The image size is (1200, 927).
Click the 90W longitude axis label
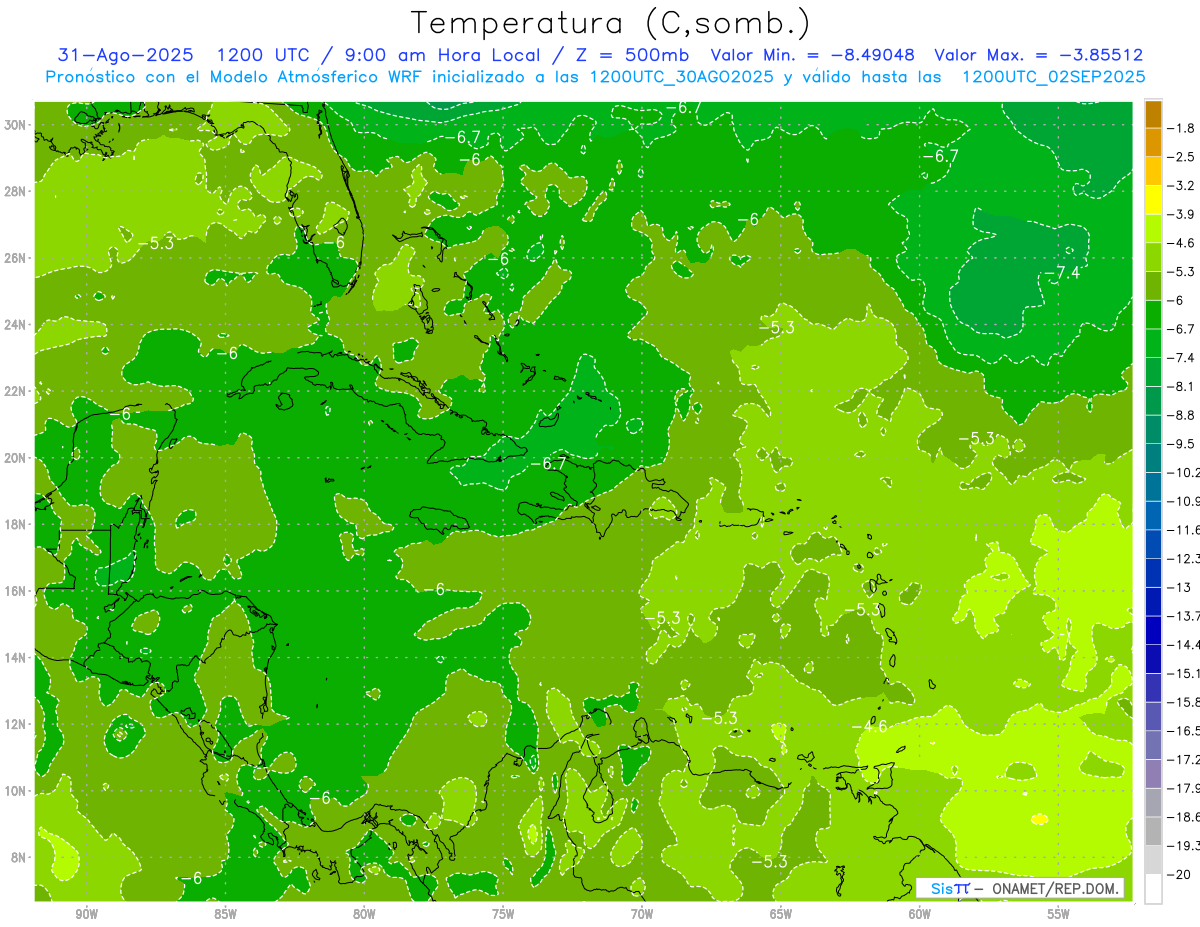coord(87,914)
